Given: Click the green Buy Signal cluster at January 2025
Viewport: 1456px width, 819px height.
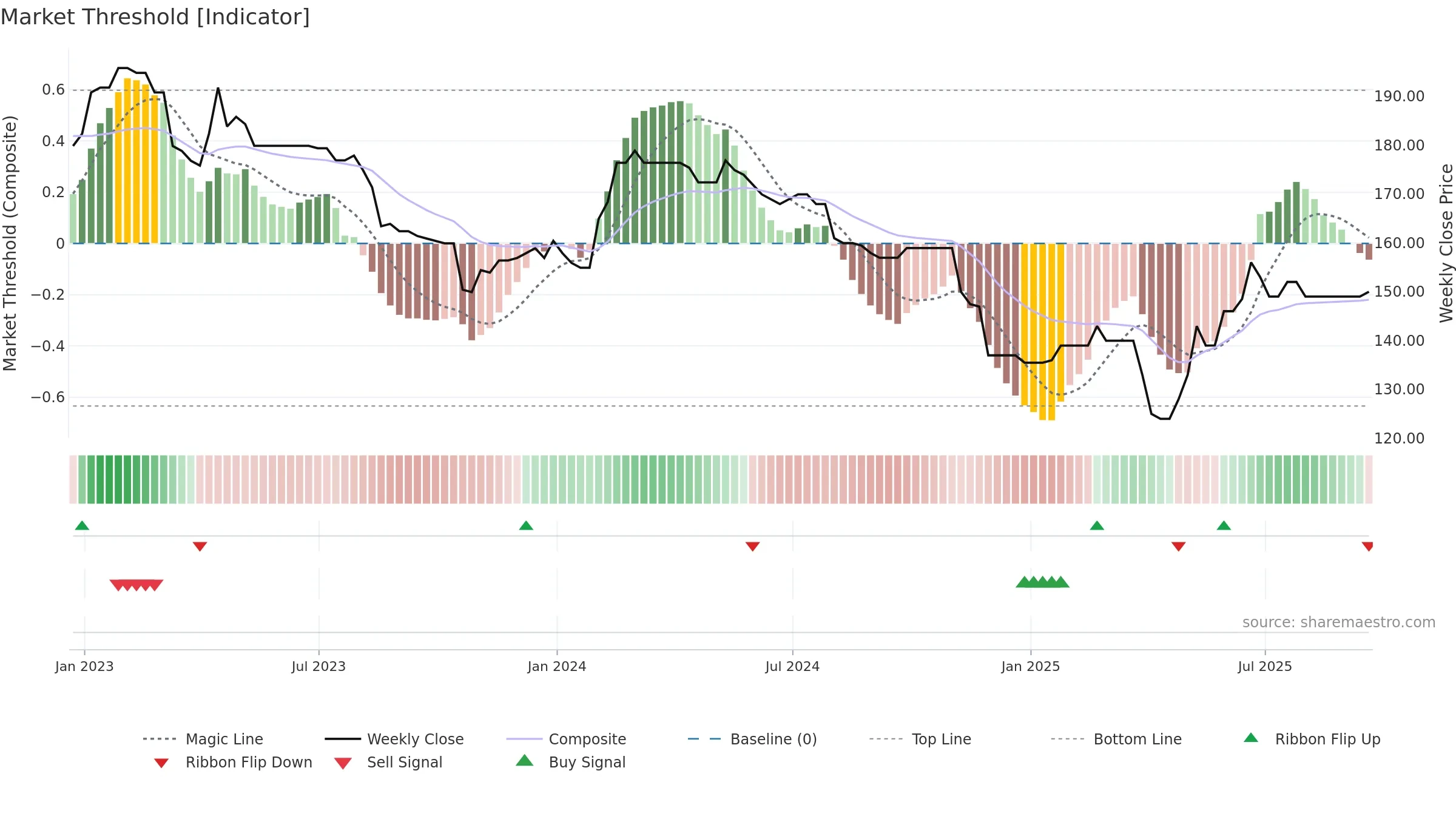Looking at the screenshot, I should click(1042, 582).
